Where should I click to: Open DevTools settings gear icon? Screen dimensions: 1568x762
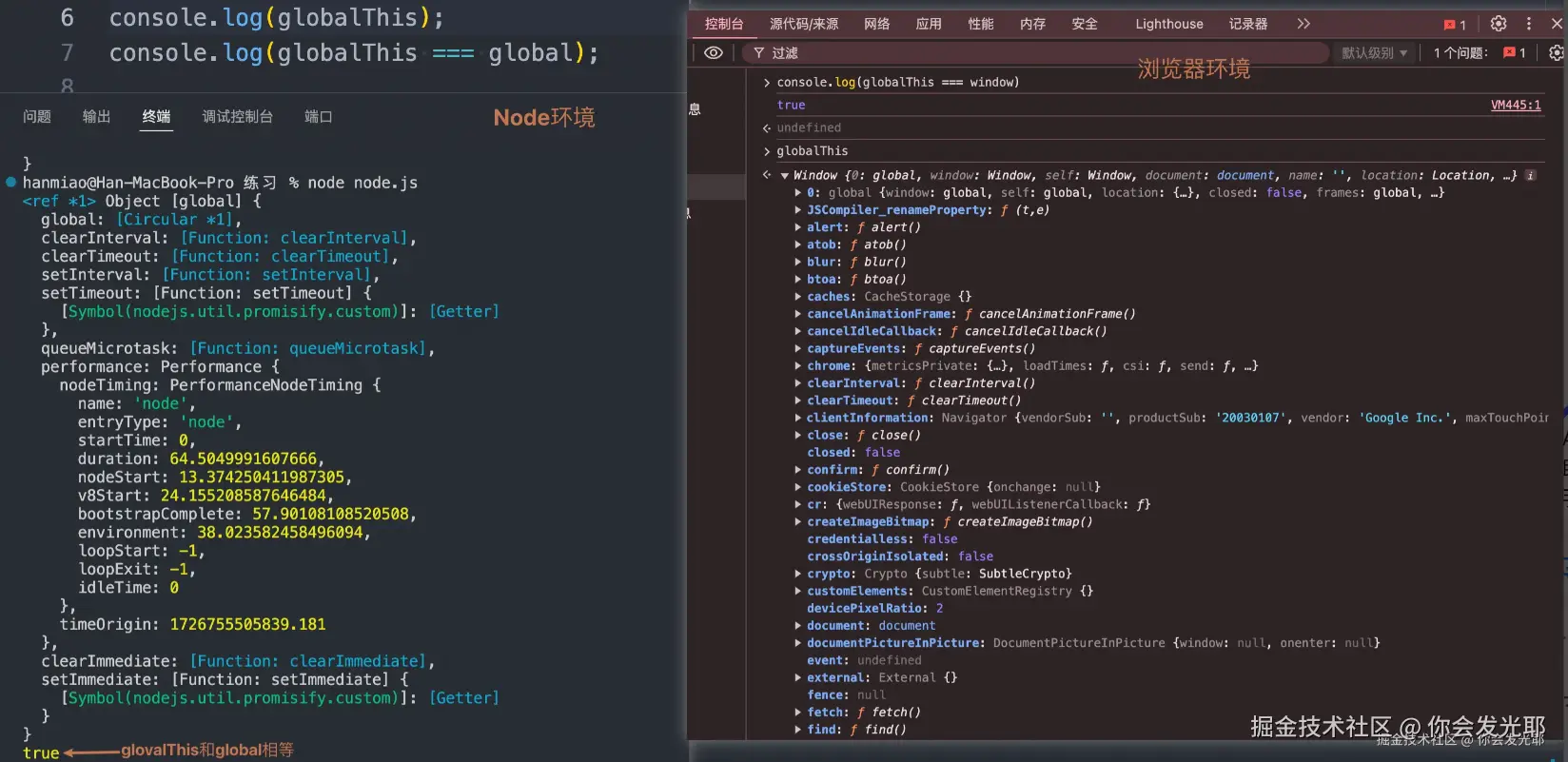pyautogui.click(x=1499, y=24)
